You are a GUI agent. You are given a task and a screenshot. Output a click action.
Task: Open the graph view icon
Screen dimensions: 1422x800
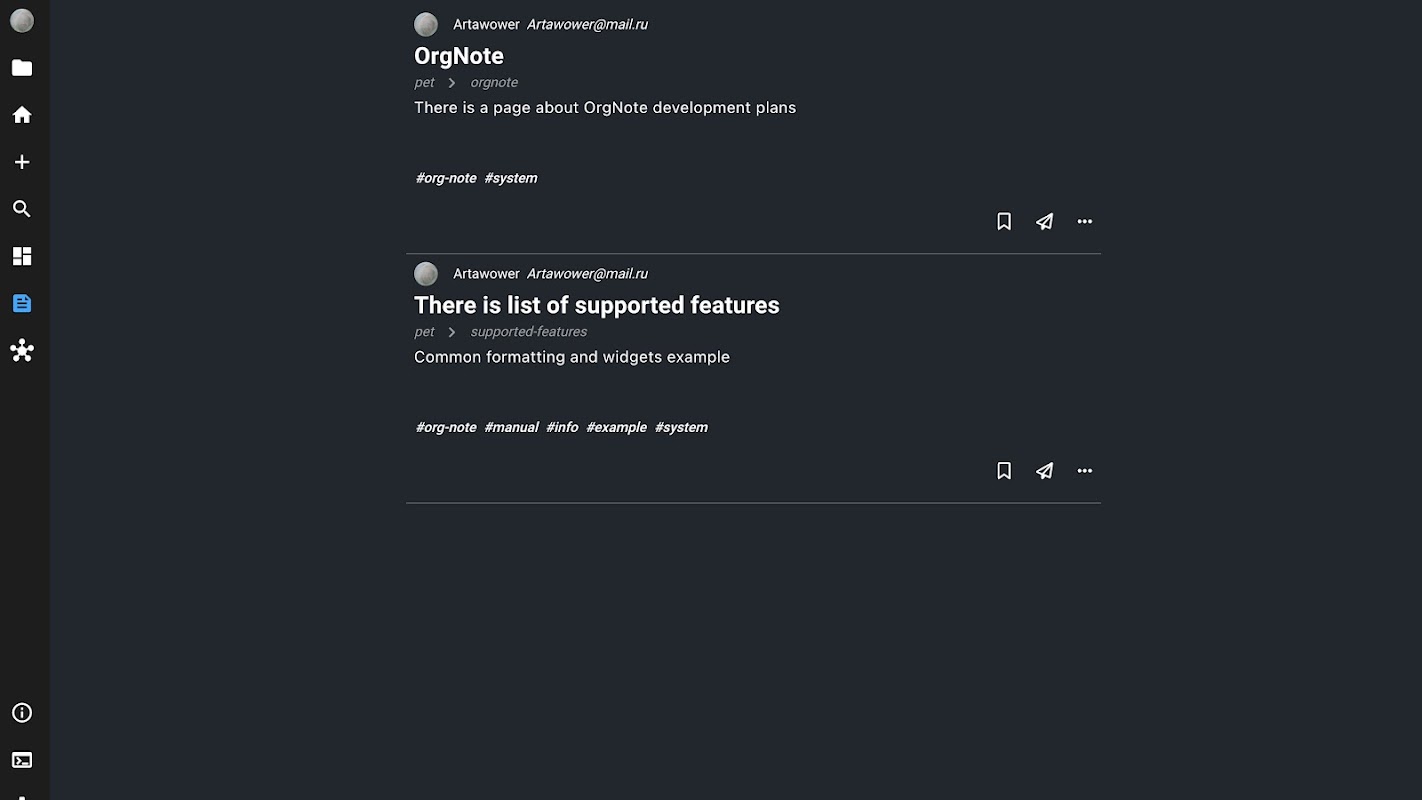[x=22, y=351]
